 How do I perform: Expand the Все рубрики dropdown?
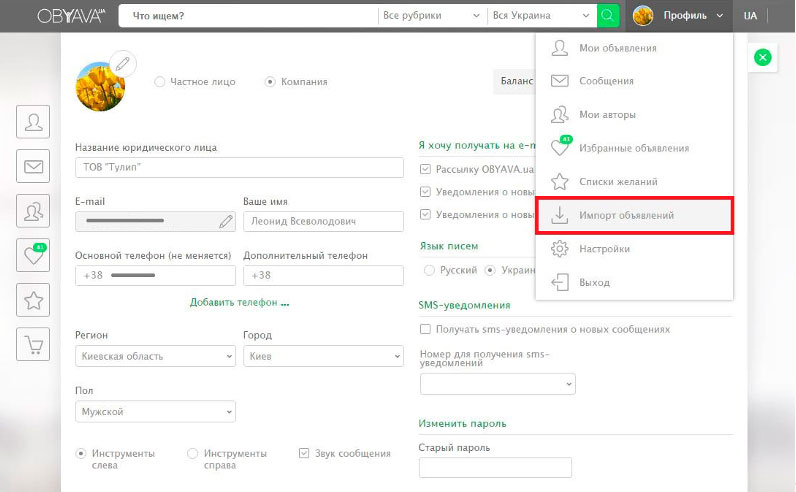[x=431, y=16]
